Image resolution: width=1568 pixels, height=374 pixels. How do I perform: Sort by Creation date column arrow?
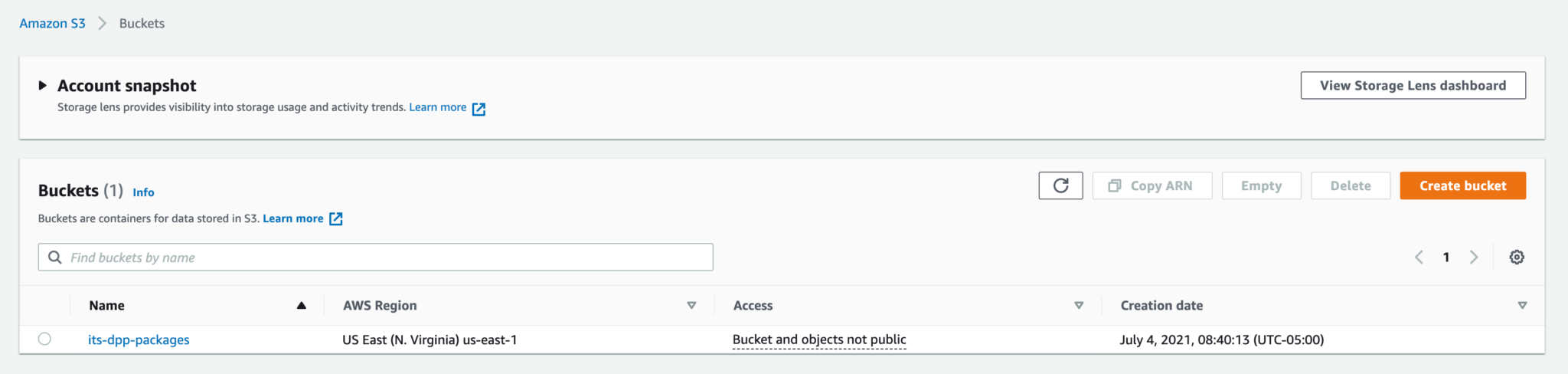click(1522, 305)
